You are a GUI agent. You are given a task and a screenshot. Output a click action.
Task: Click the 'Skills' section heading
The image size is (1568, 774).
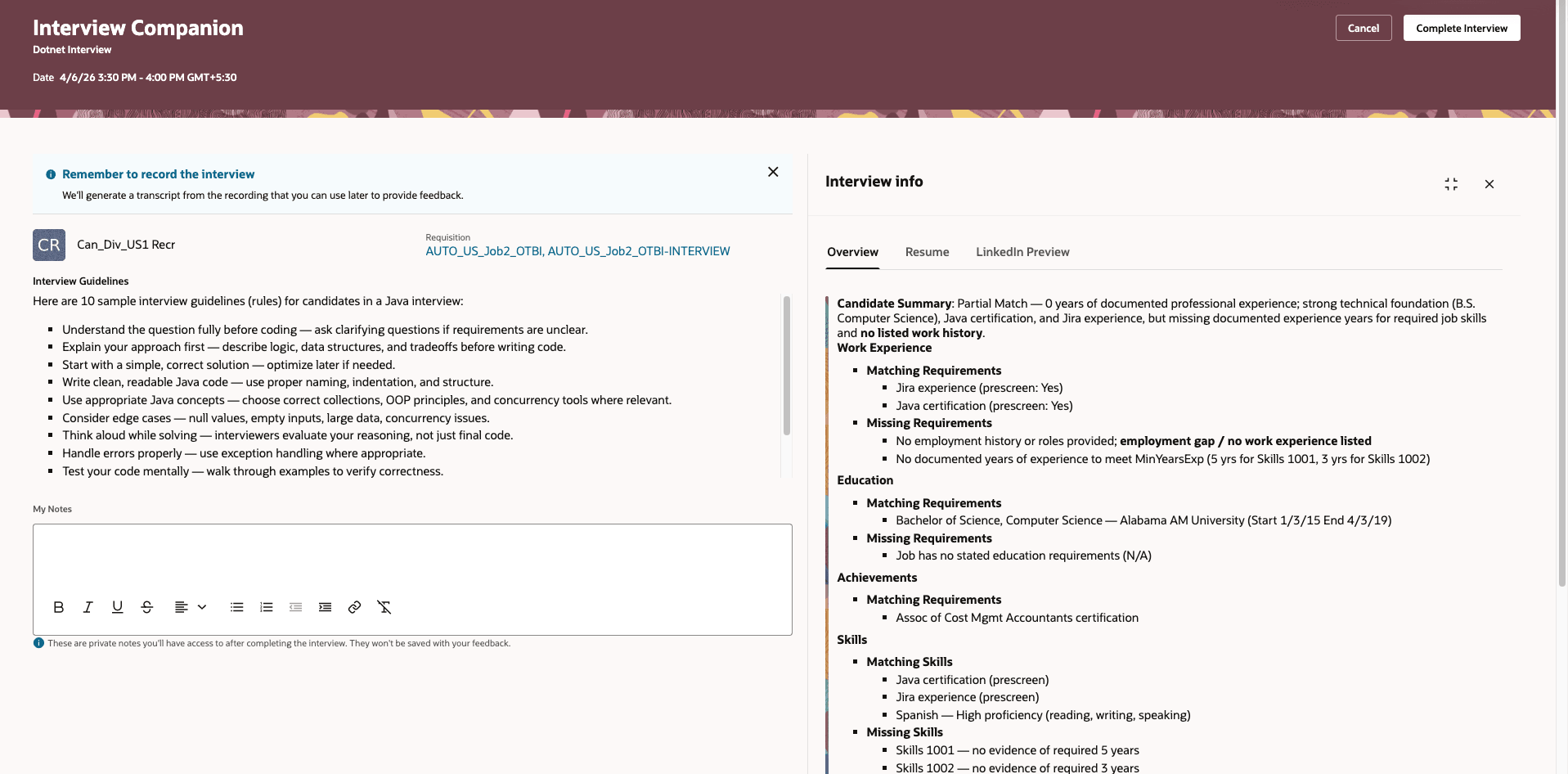pyautogui.click(x=851, y=640)
